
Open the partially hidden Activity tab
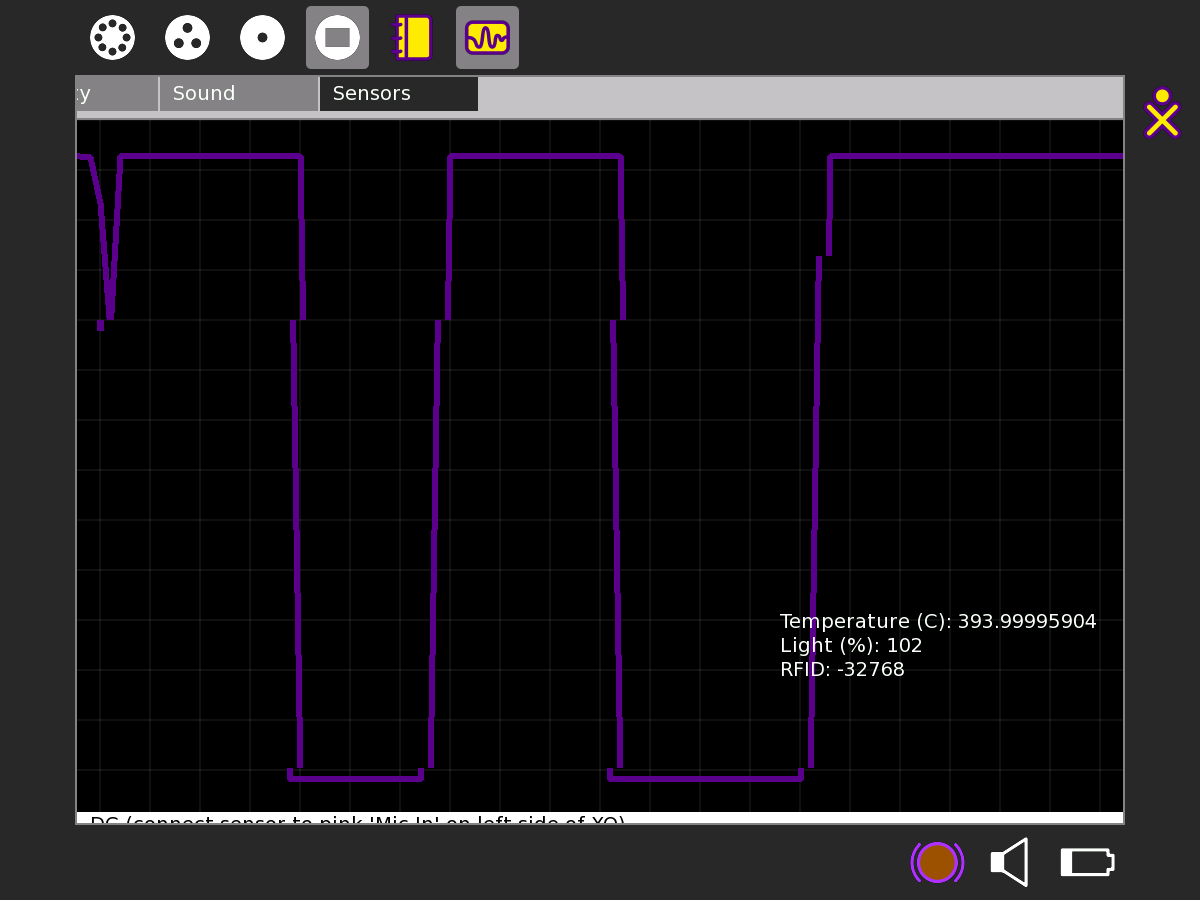point(115,94)
